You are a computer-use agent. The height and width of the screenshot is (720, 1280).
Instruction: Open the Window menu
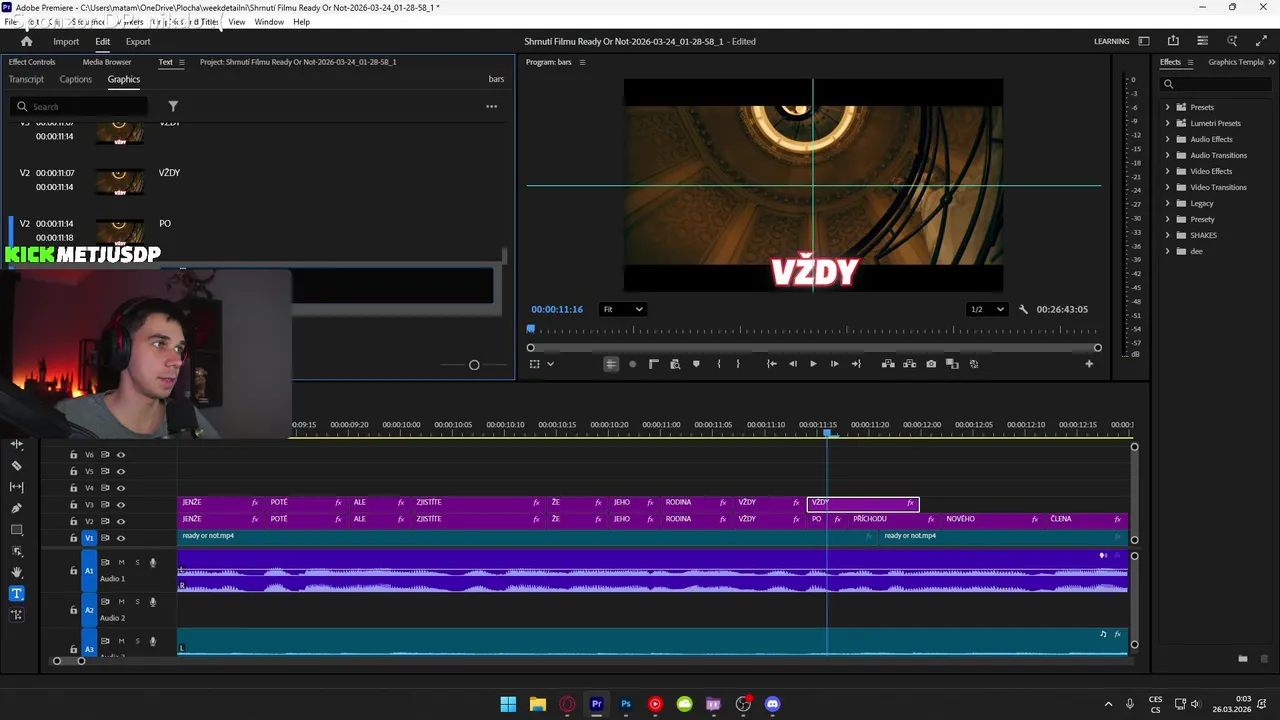[268, 22]
